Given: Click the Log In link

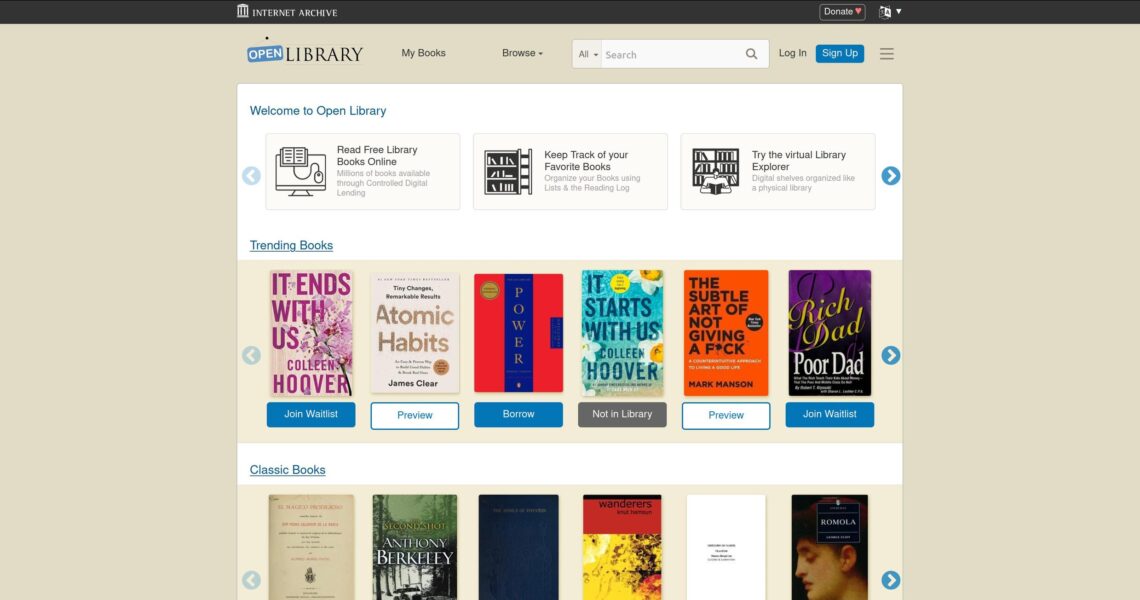Looking at the screenshot, I should pyautogui.click(x=792, y=53).
